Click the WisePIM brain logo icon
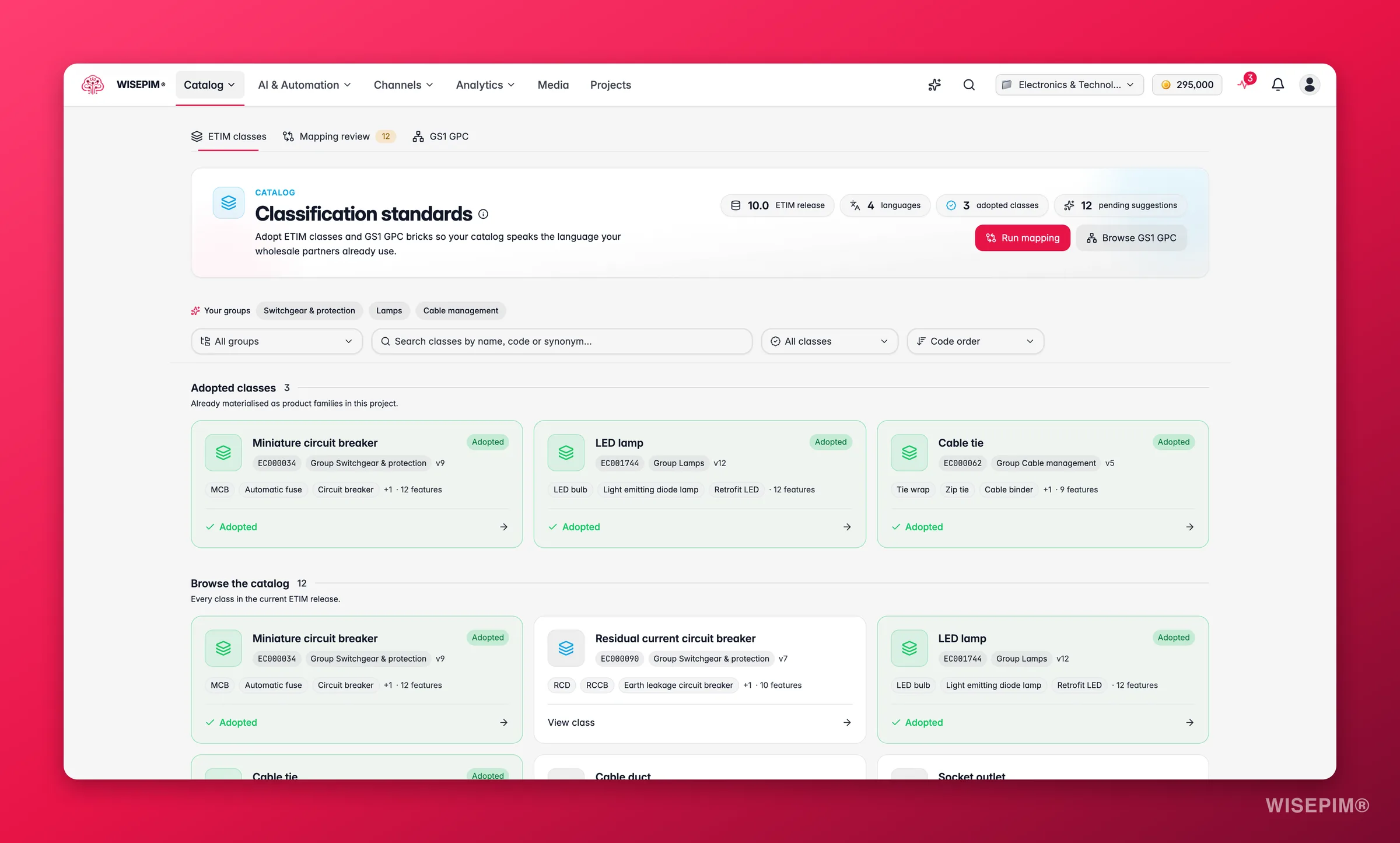The width and height of the screenshot is (1400, 843). pyautogui.click(x=93, y=85)
